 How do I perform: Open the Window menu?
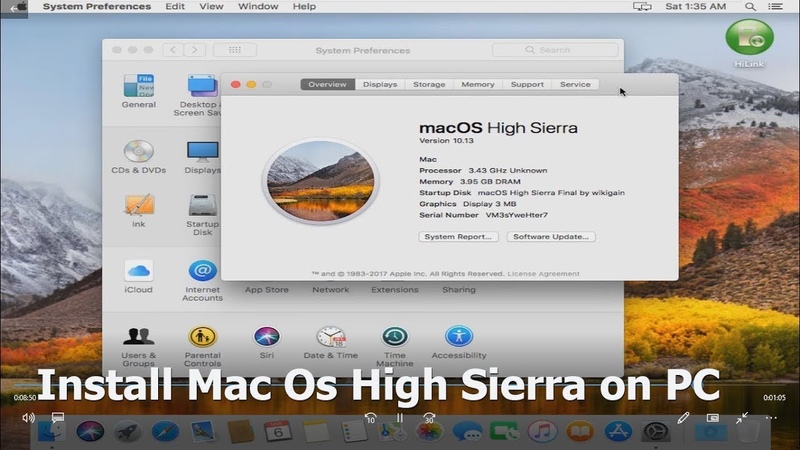(x=258, y=7)
